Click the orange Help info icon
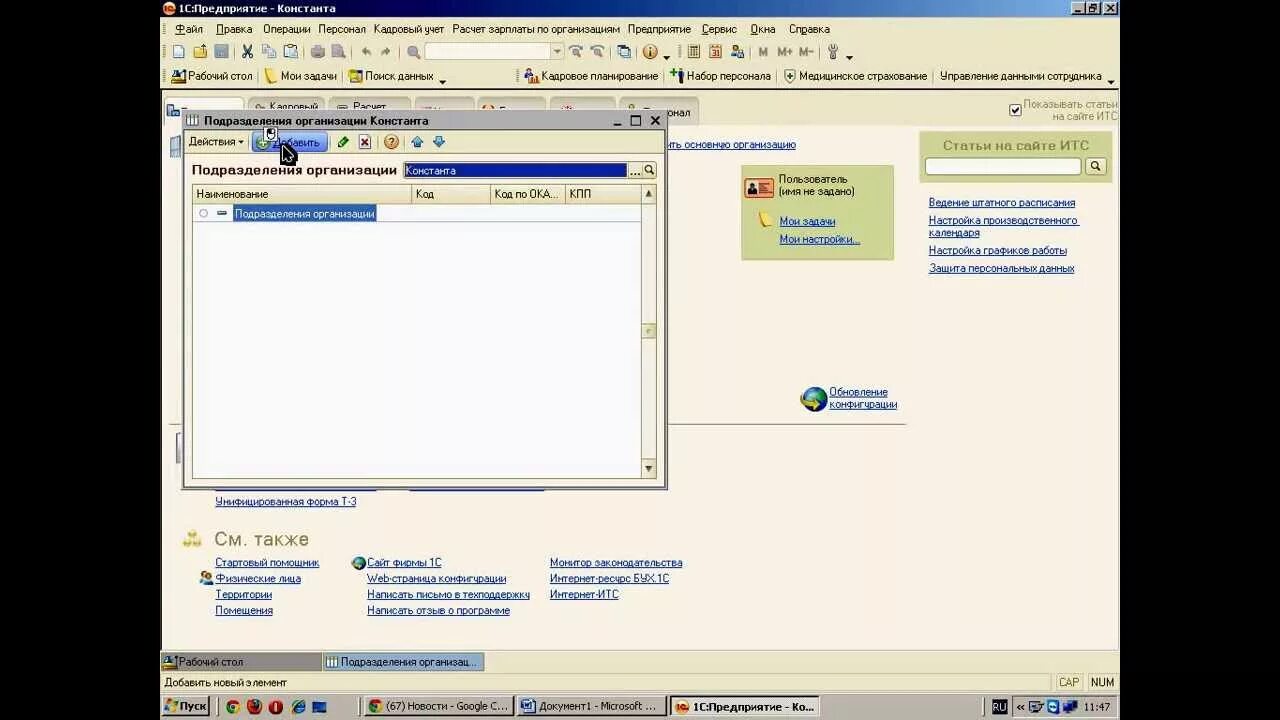1280x720 pixels. (650, 52)
